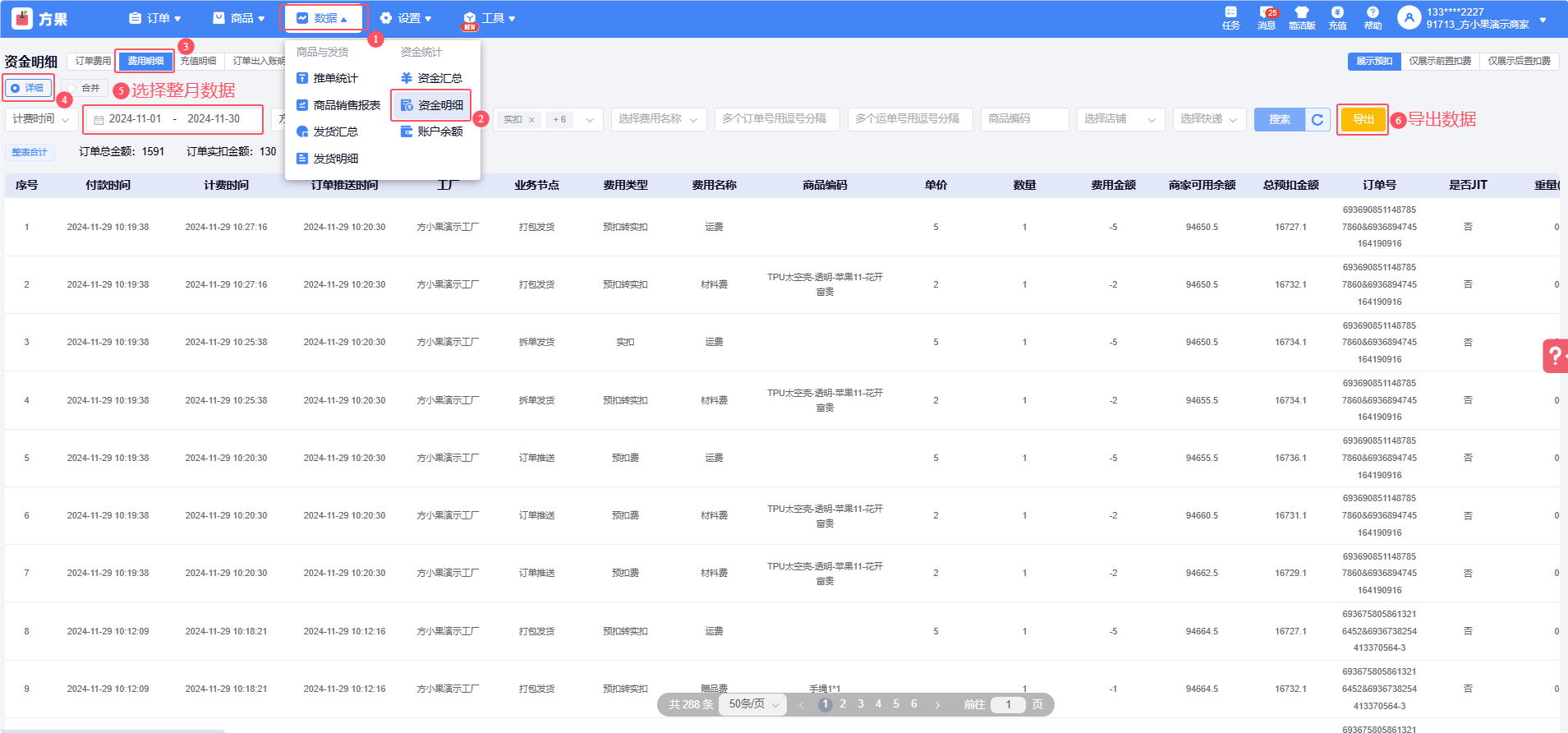Click the 商品编码 input field
The width and height of the screenshot is (1568, 733).
(x=1024, y=120)
